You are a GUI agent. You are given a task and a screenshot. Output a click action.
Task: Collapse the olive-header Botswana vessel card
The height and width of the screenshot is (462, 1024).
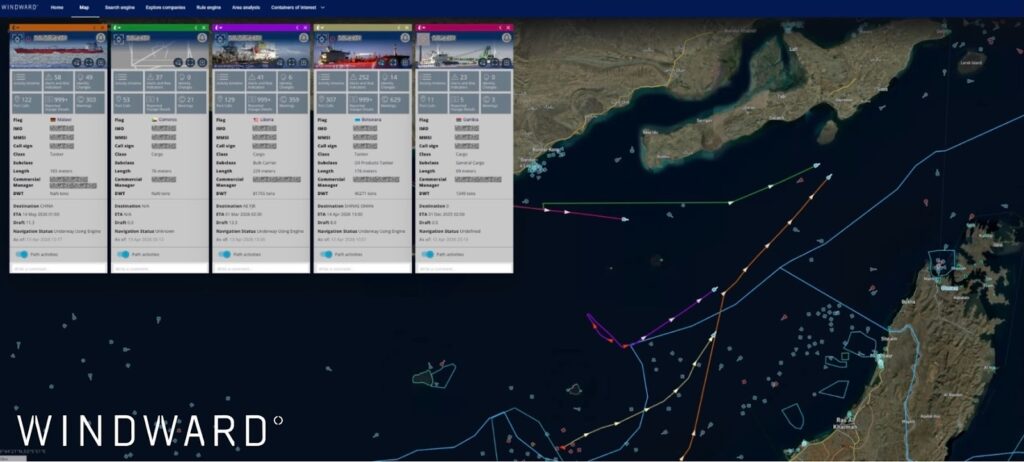pos(398,27)
